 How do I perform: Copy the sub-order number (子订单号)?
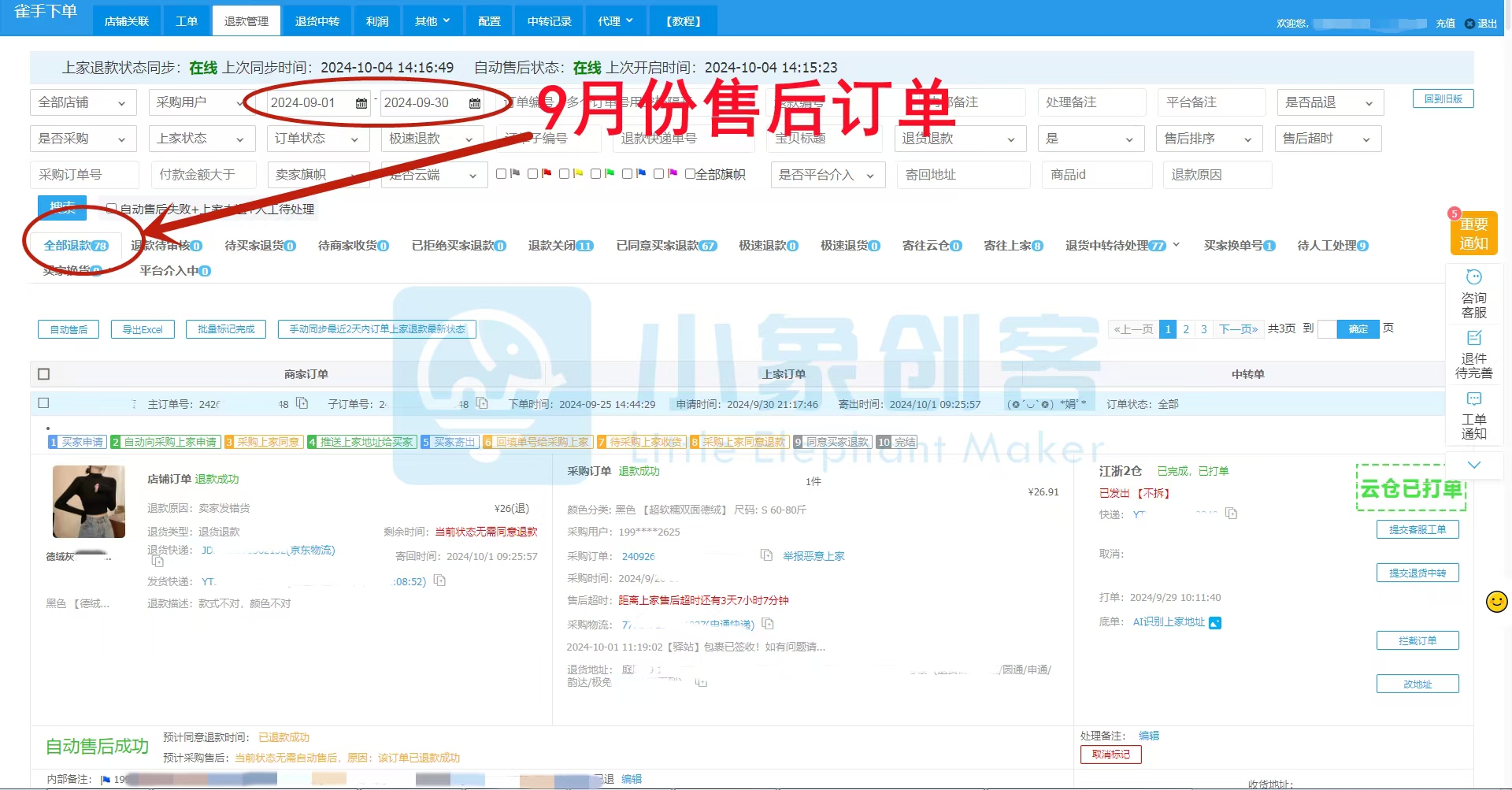482,403
